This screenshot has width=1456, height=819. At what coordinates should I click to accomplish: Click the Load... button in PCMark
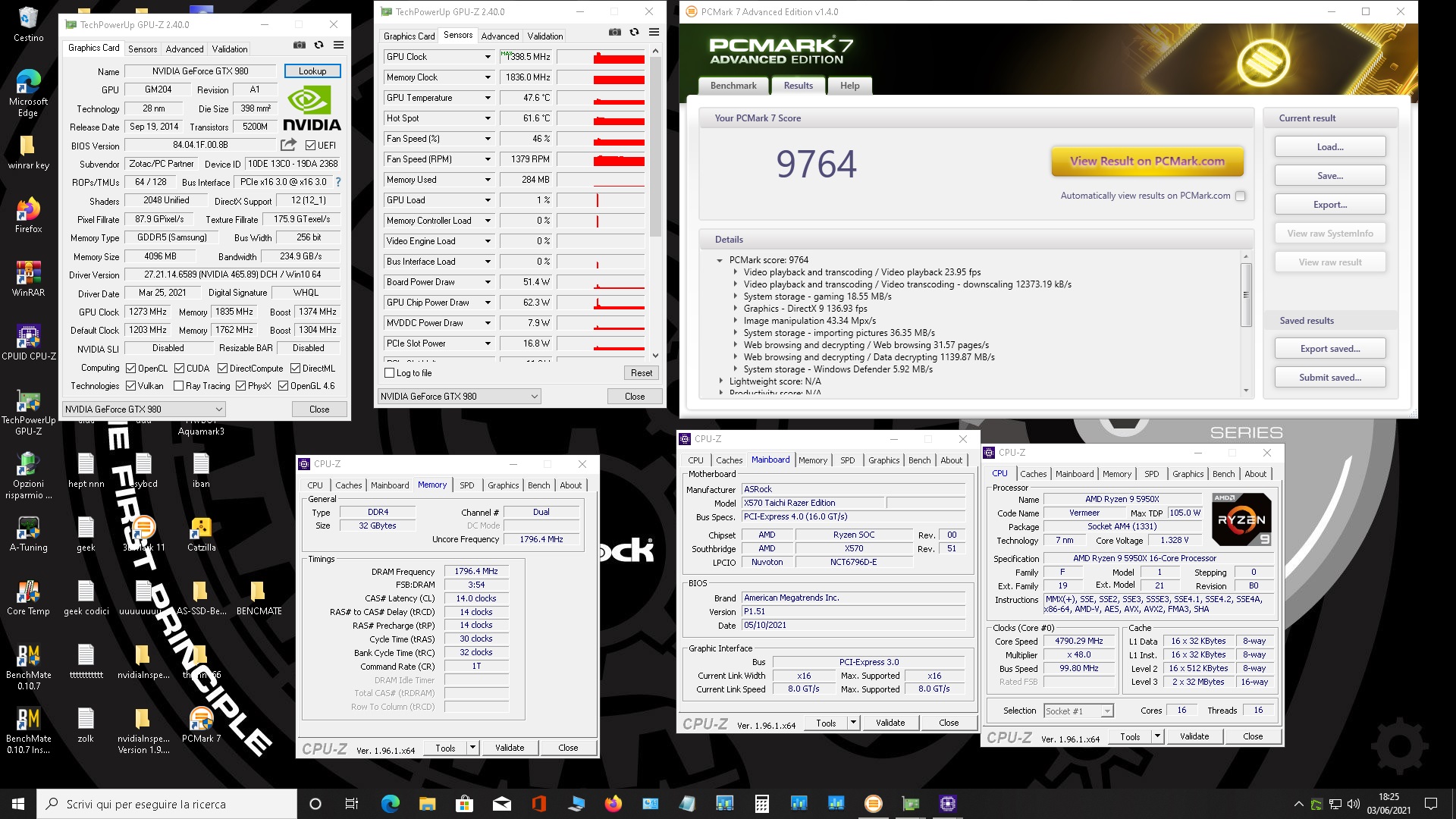[x=1330, y=147]
